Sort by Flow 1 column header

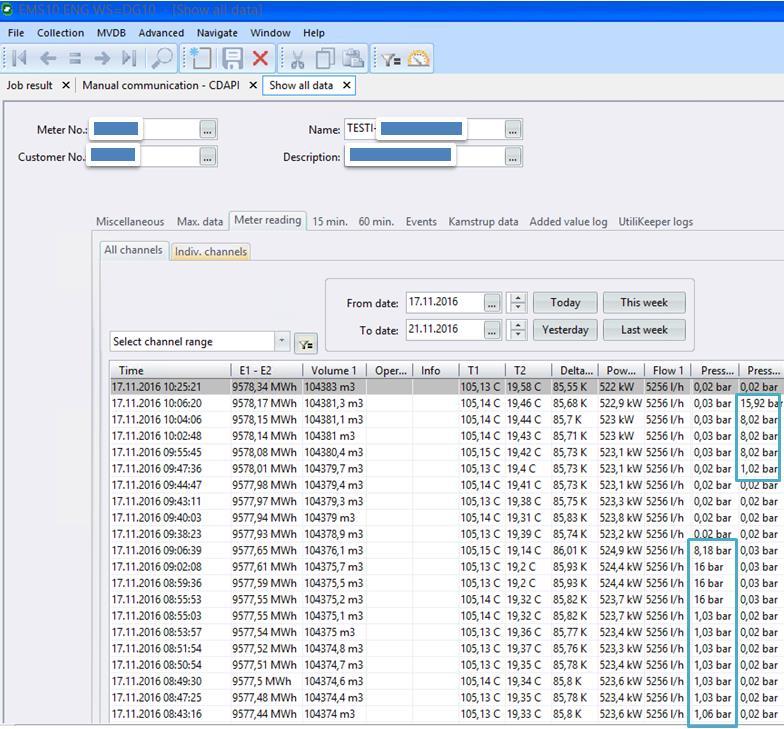pyautogui.click(x=668, y=370)
